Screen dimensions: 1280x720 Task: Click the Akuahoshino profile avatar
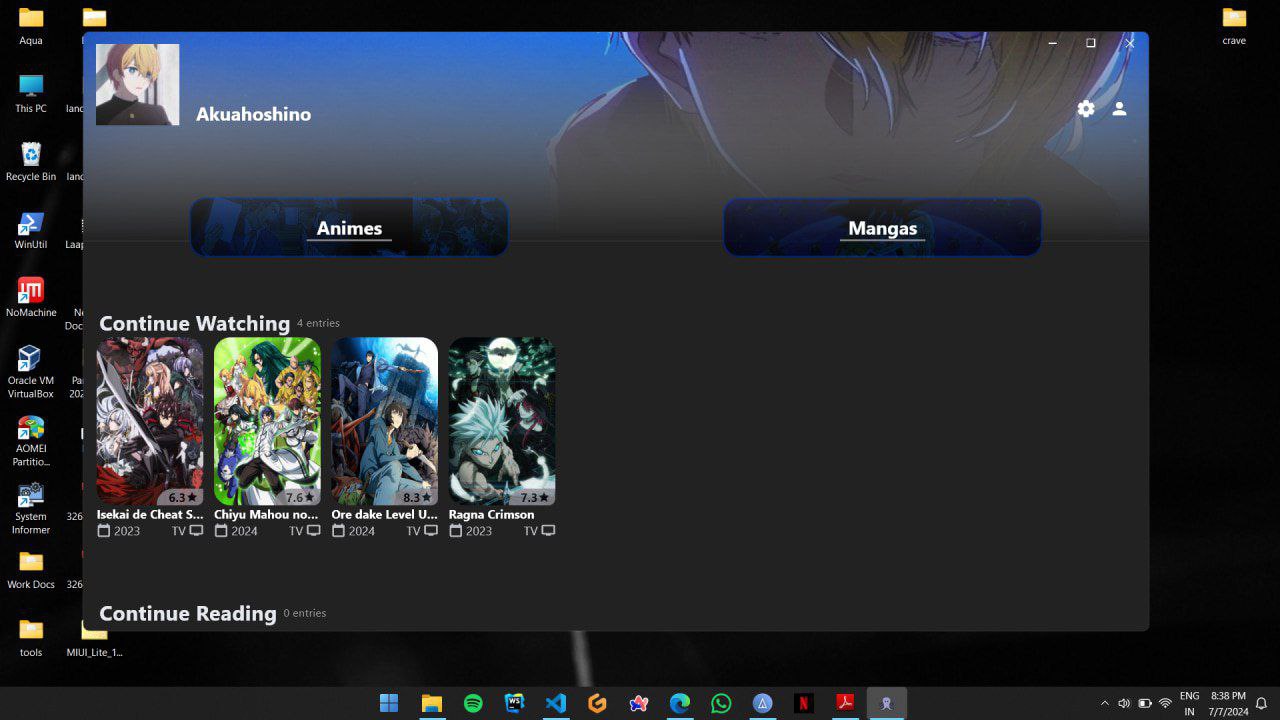pyautogui.click(x=138, y=85)
